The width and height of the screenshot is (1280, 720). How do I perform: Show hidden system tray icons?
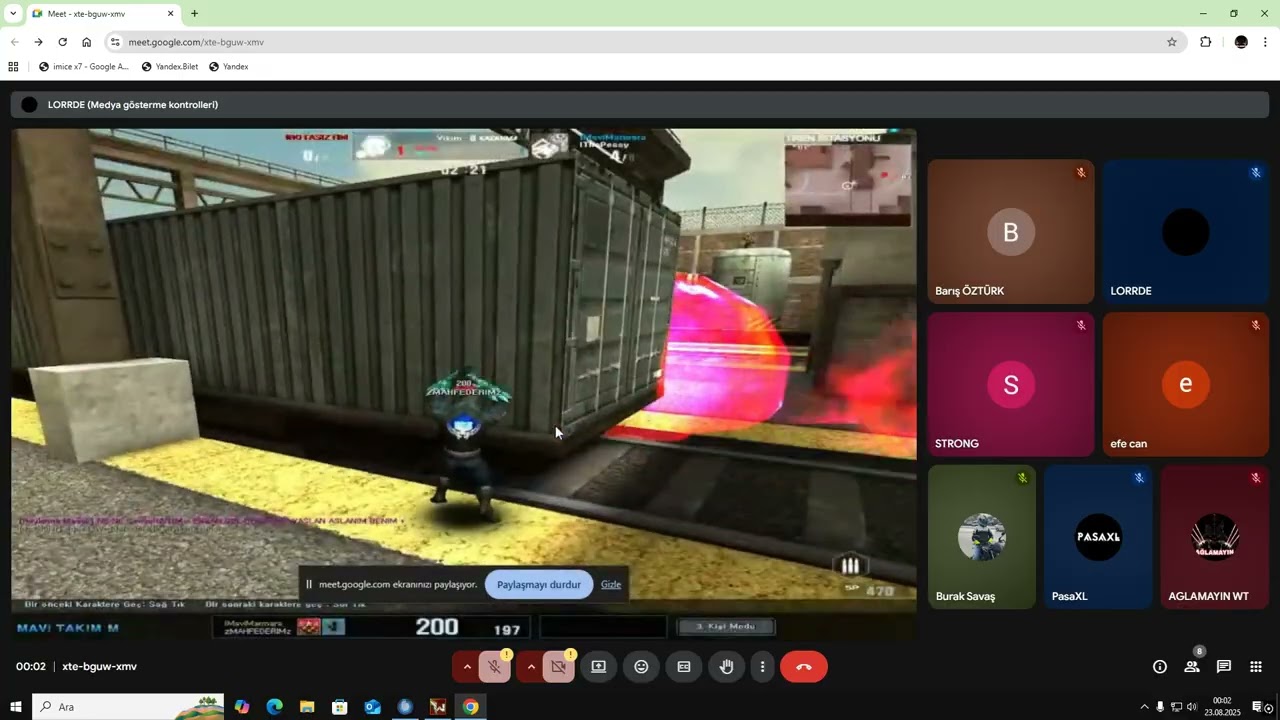click(1144, 707)
